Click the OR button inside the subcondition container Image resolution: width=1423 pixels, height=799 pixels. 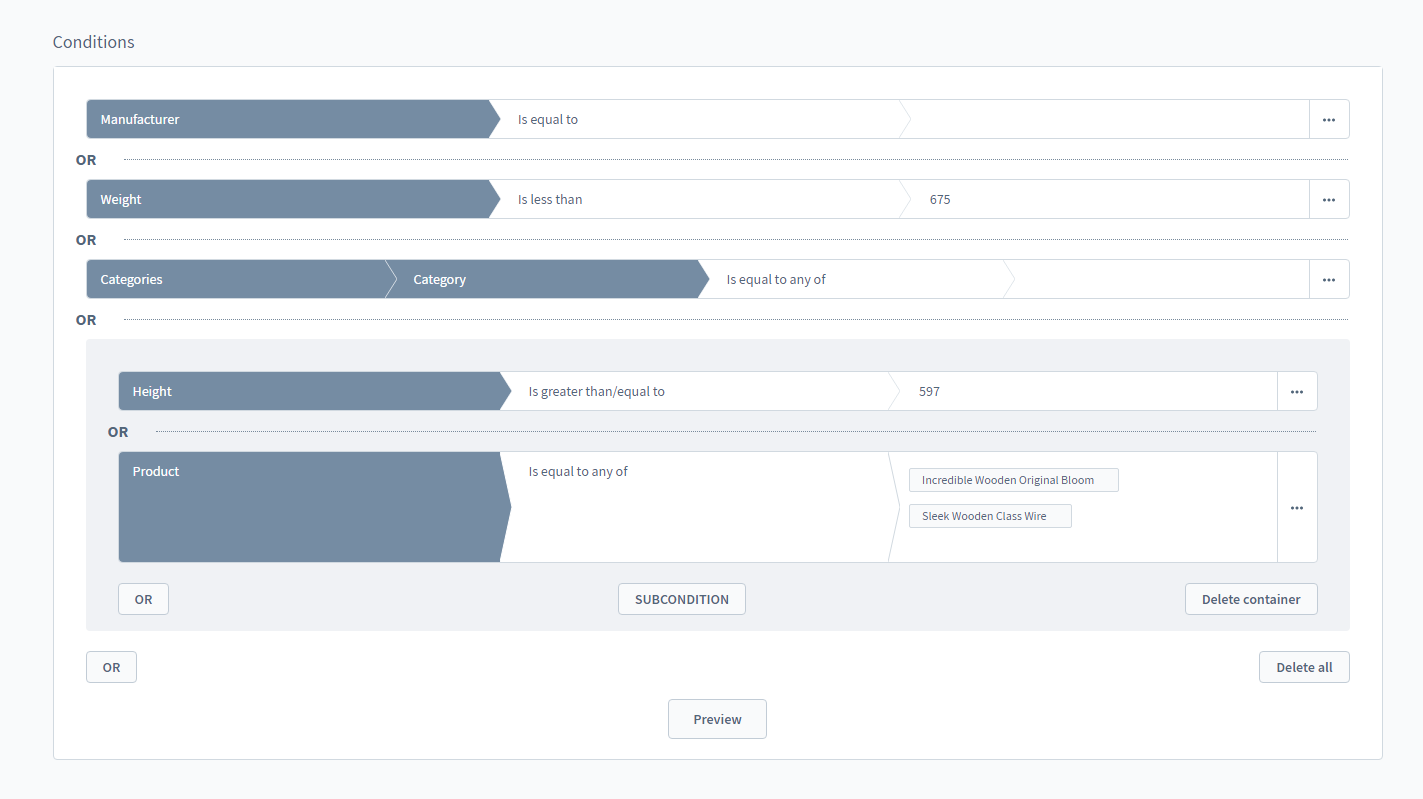click(143, 598)
